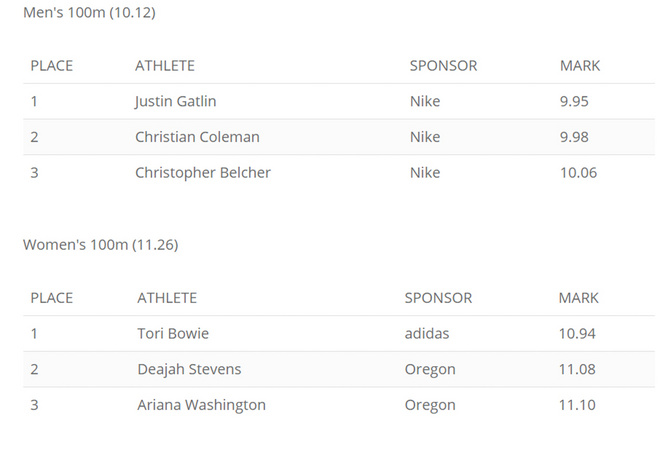Click the MARK column header in women's table

coord(579,298)
